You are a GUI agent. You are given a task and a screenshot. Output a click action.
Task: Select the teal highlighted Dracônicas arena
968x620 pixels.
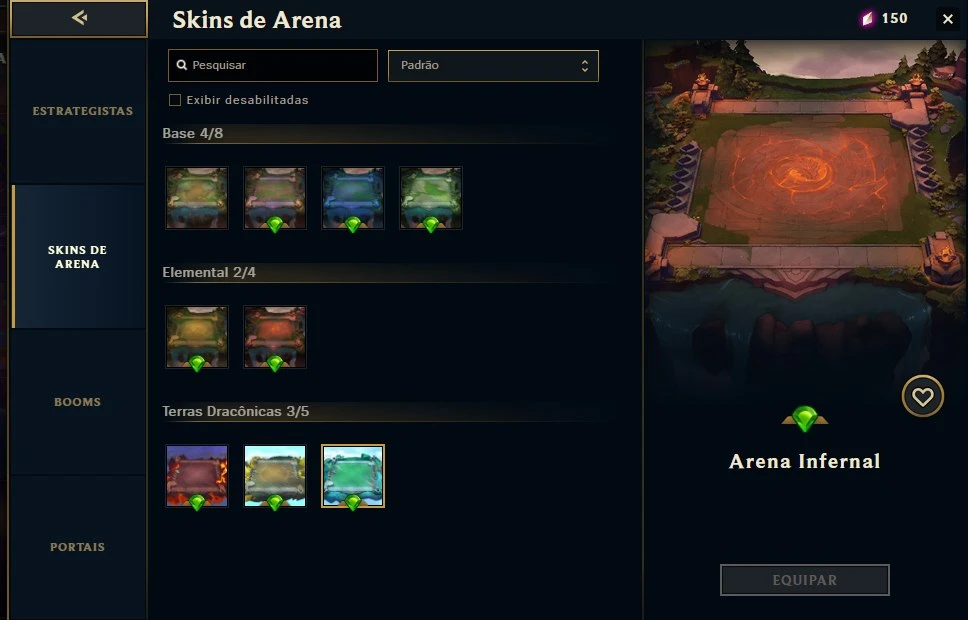(353, 476)
